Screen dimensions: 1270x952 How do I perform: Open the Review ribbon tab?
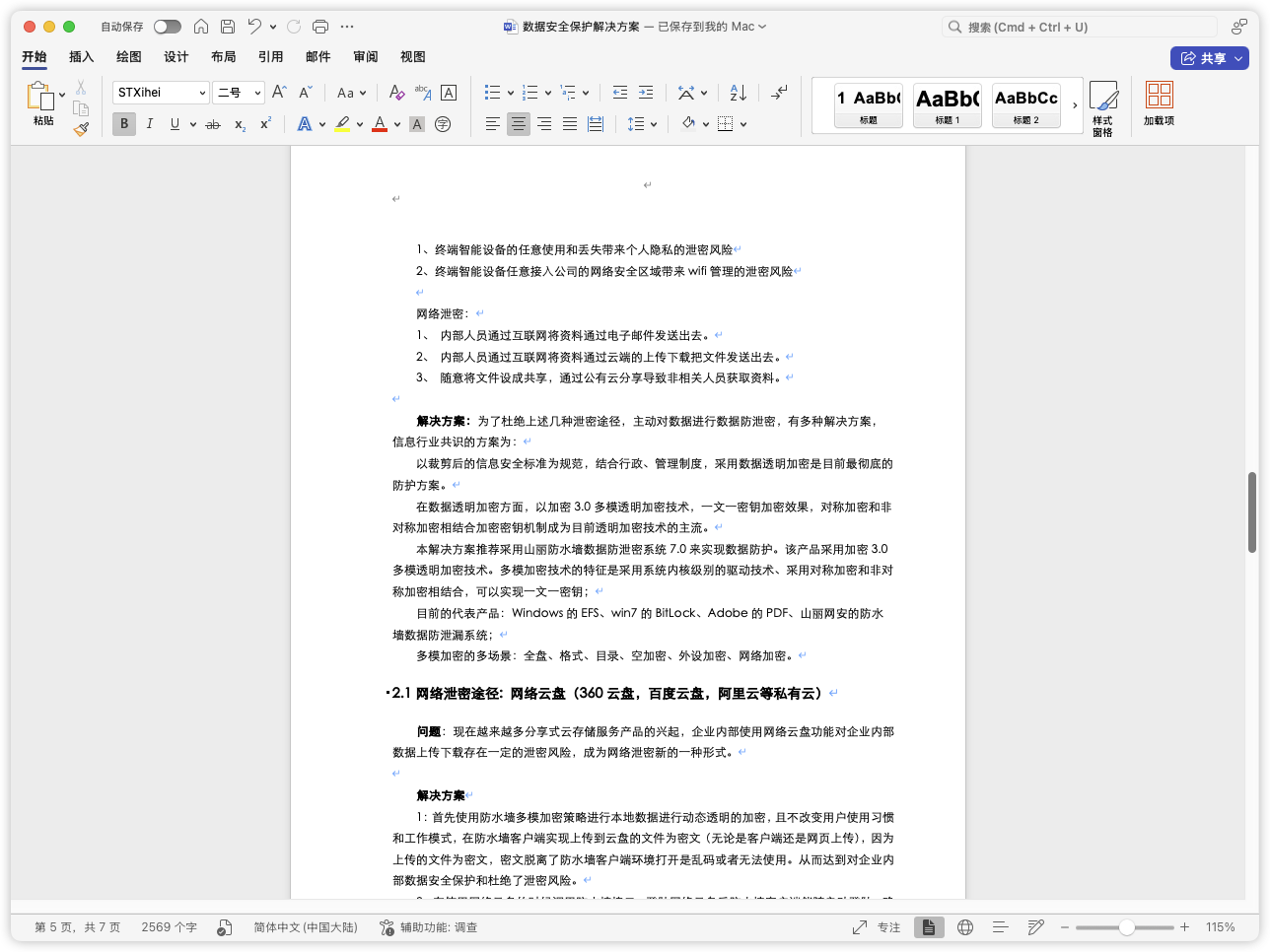[x=365, y=57]
